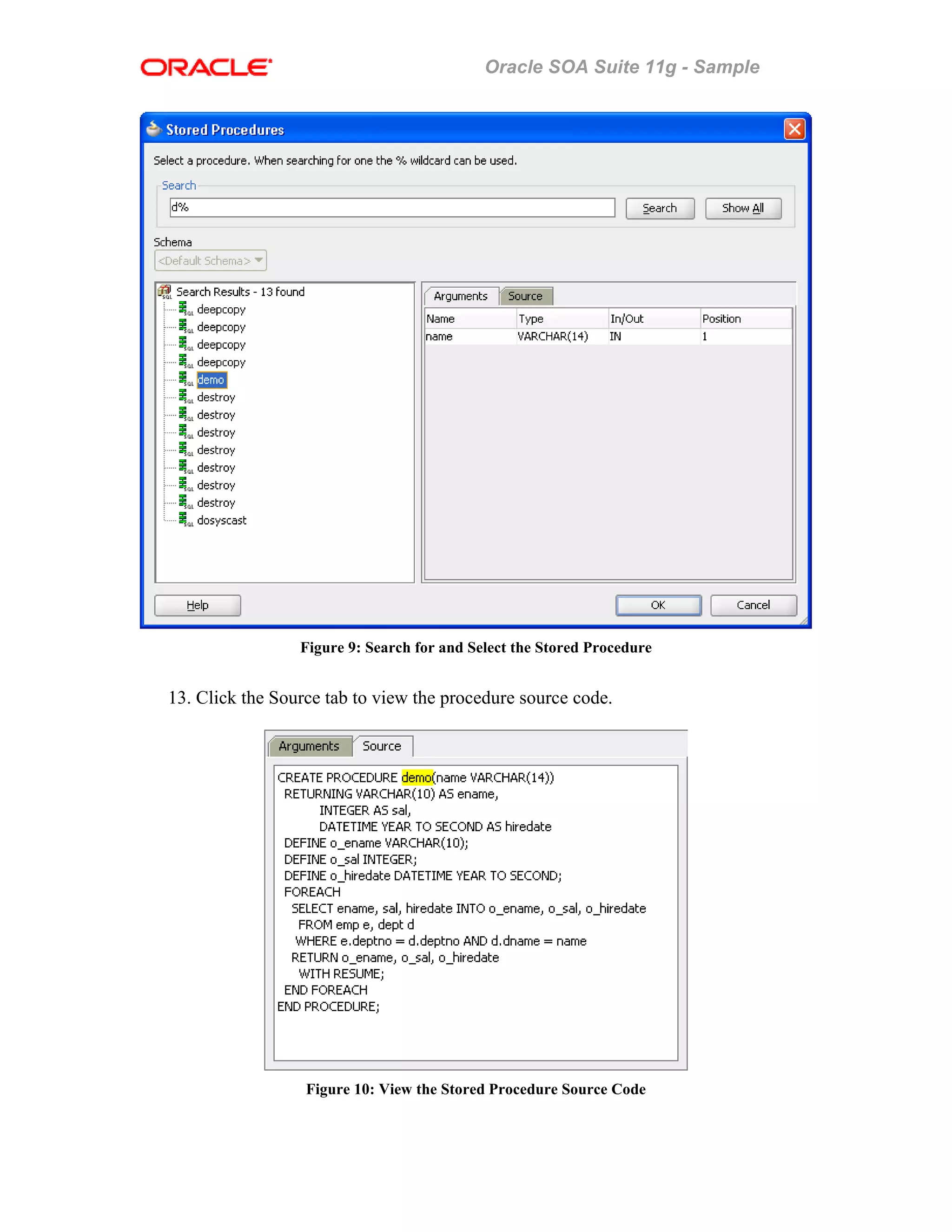The image size is (952, 1232).
Task: Click the position value 1 cell
Action: pyautogui.click(x=746, y=337)
